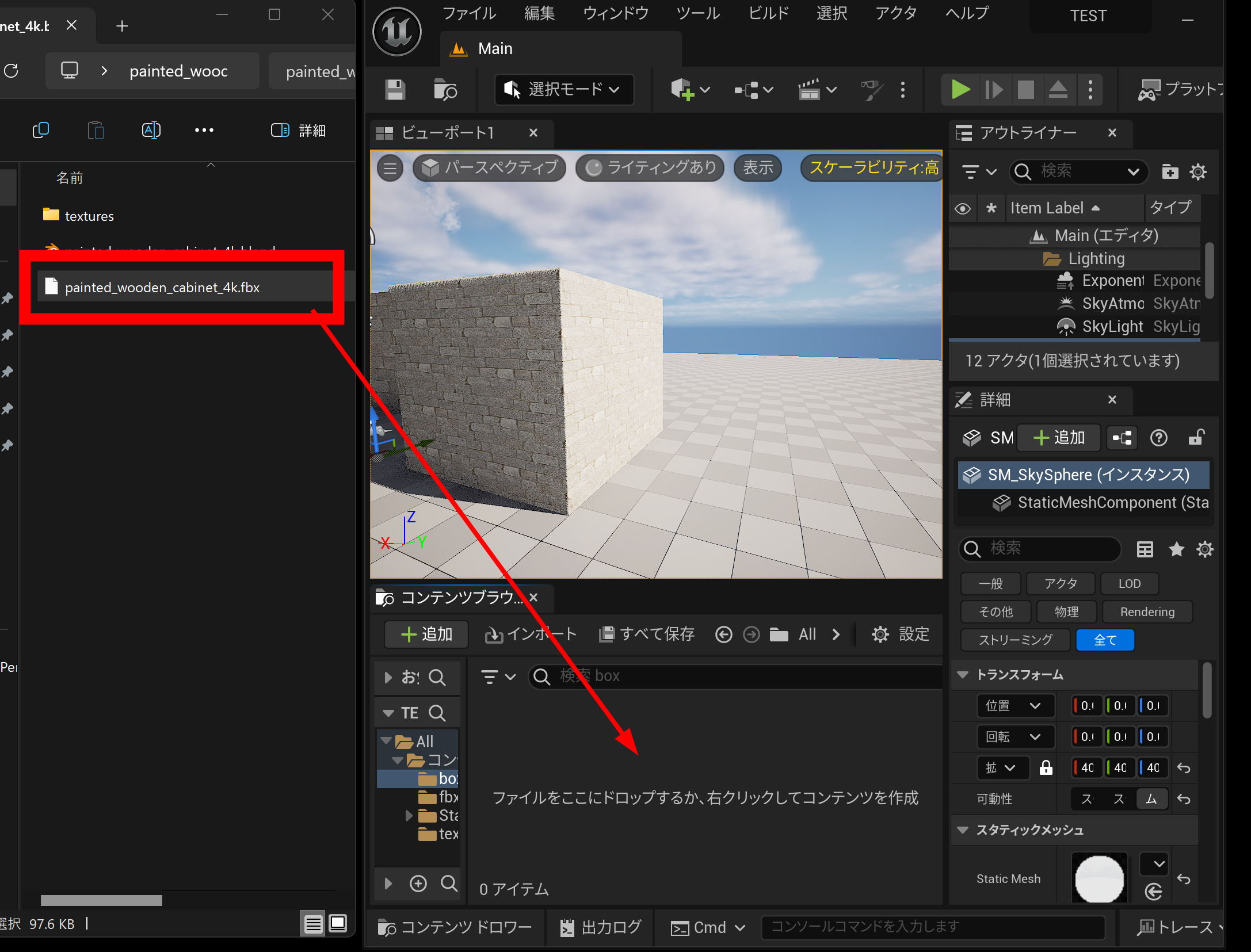Open the 選択モード dropdown
This screenshot has height=952, width=1251.
coord(564,90)
